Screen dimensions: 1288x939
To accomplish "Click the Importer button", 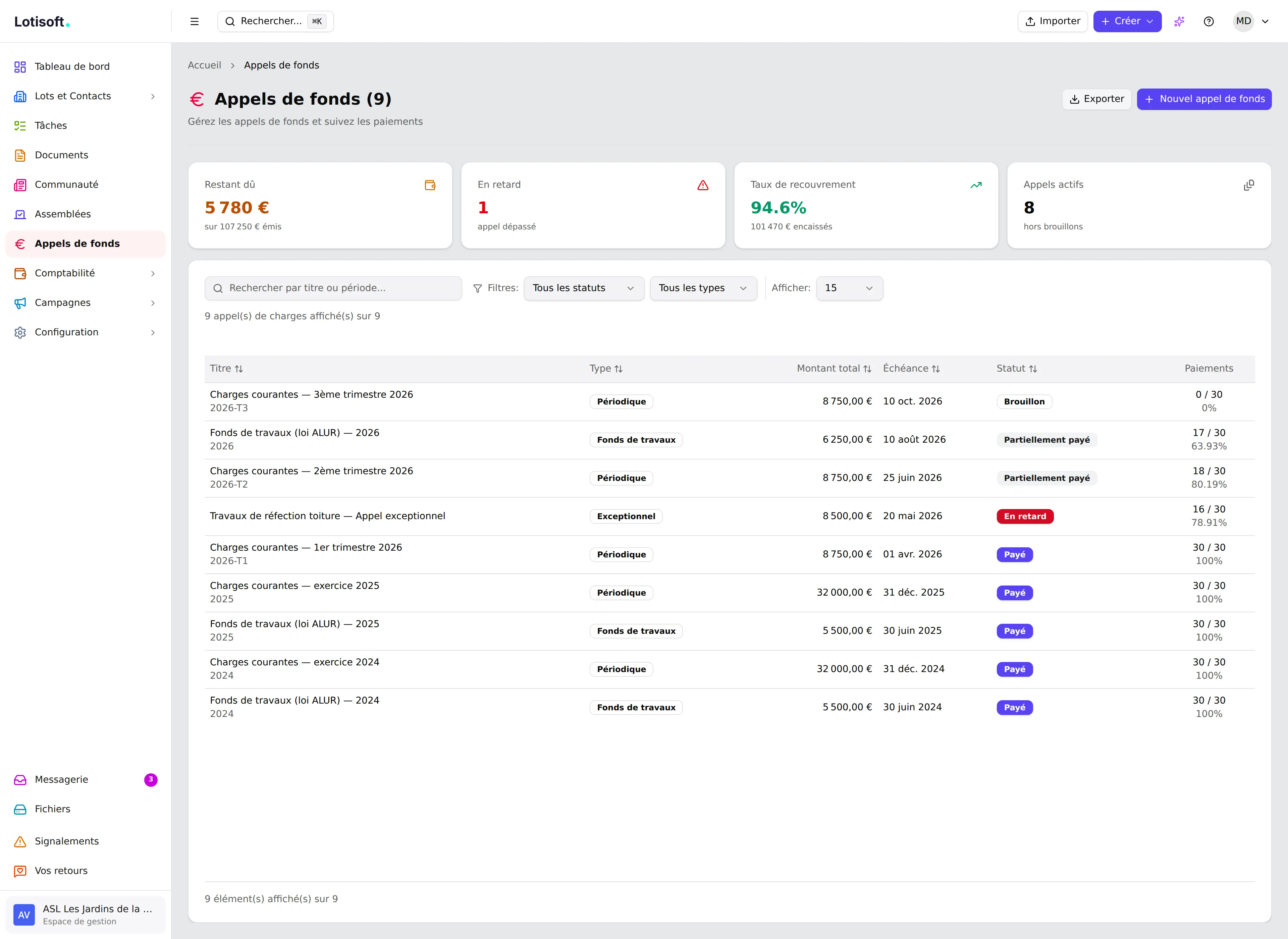I will pyautogui.click(x=1052, y=21).
